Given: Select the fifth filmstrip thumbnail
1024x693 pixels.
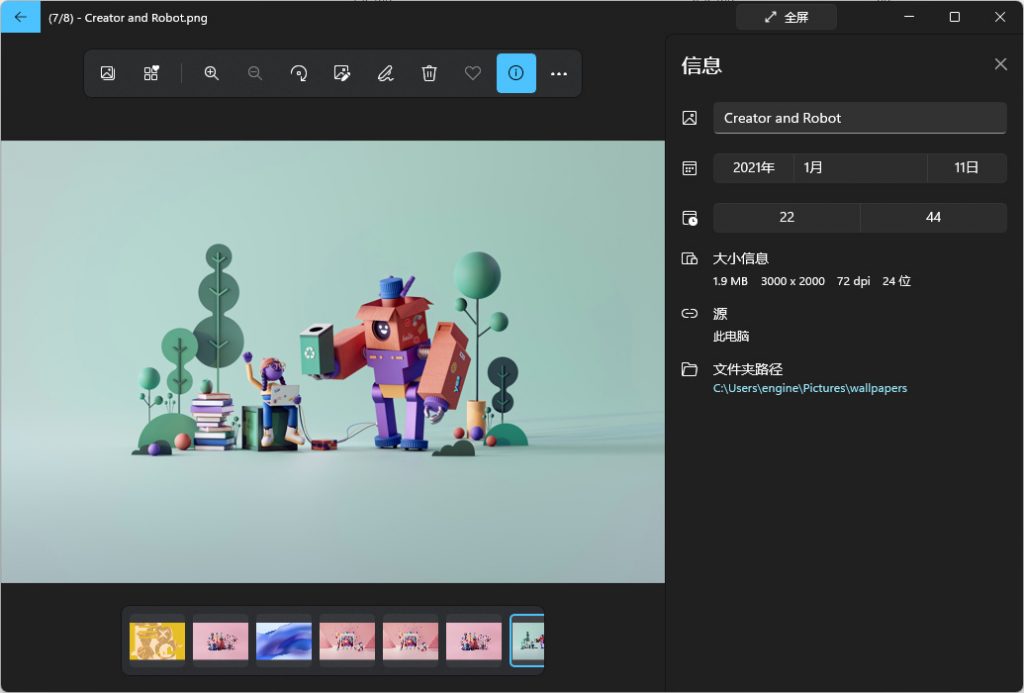Looking at the screenshot, I should point(410,641).
